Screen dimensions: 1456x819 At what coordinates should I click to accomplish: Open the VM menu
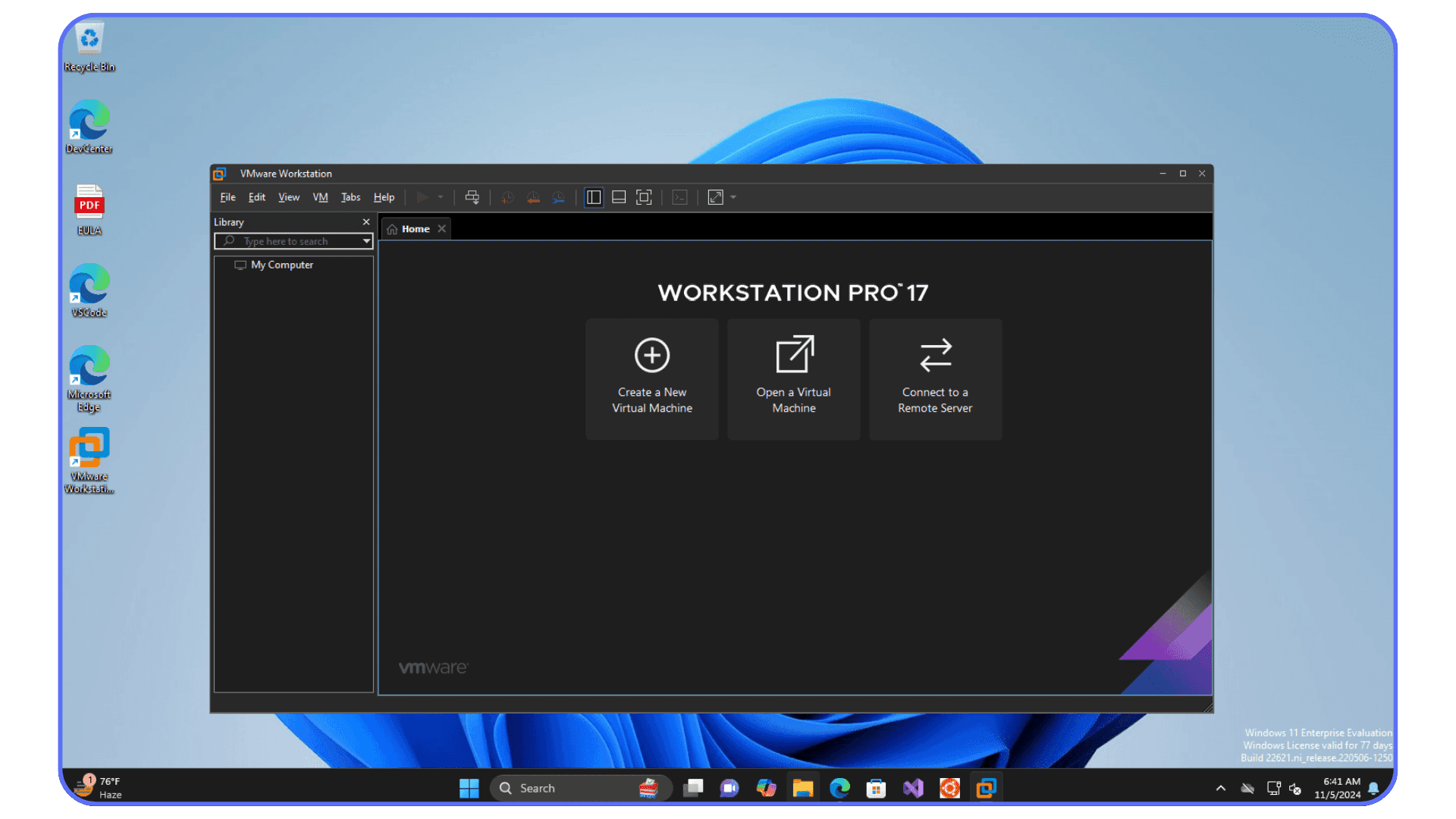pos(319,197)
